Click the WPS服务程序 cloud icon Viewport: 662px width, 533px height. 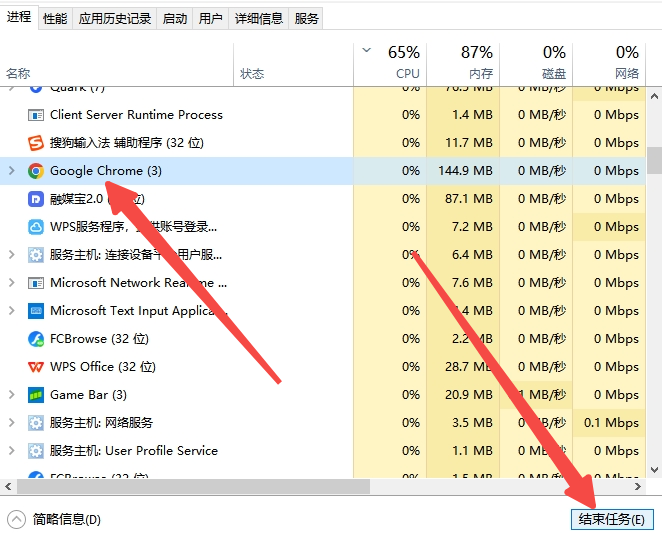(x=36, y=227)
